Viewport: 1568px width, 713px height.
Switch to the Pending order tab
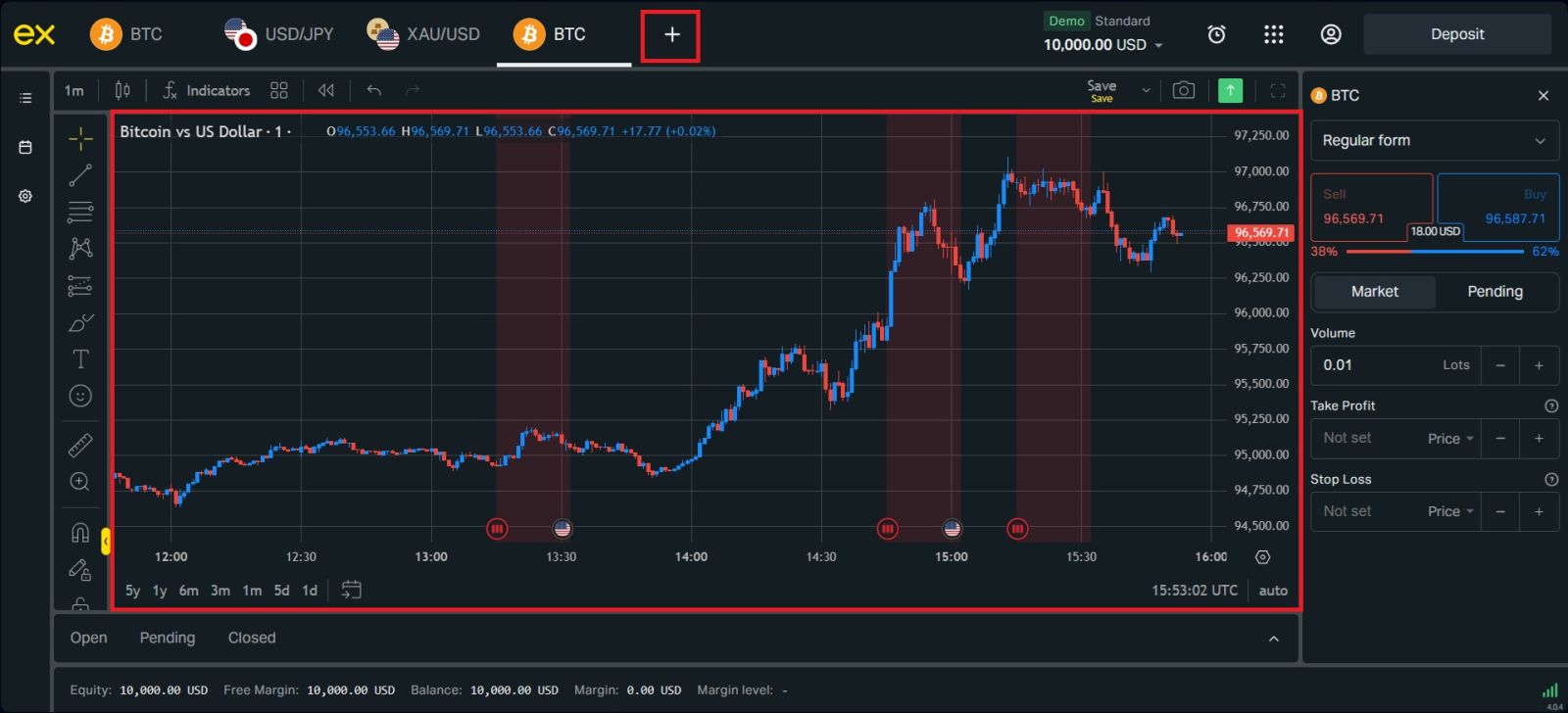[x=1494, y=292]
